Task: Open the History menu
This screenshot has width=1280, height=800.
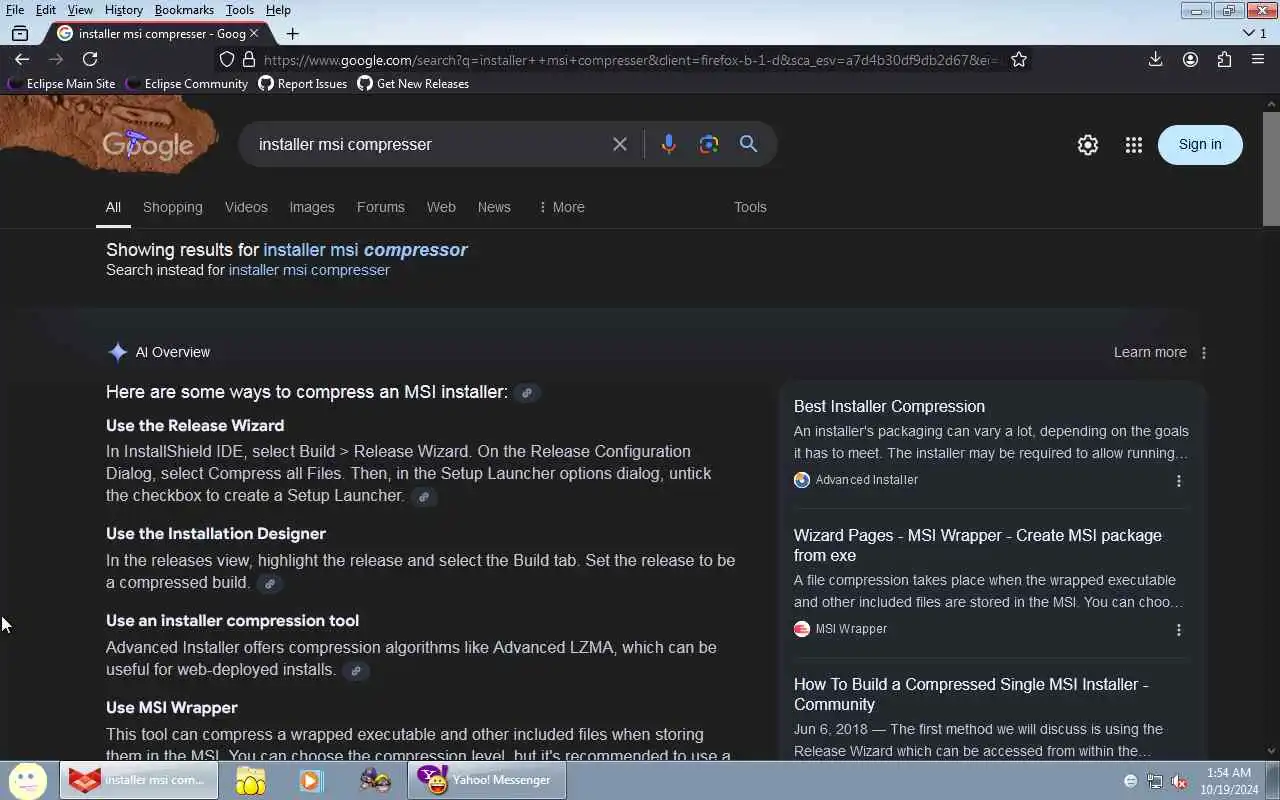Action: point(124,10)
